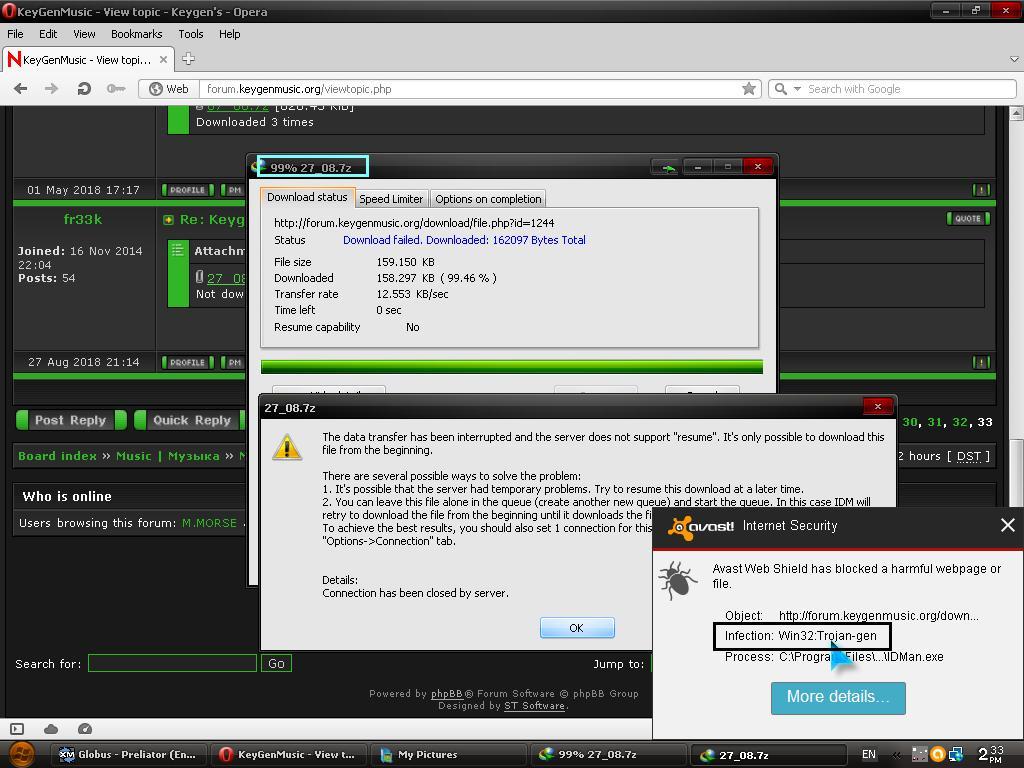Reload the page with the refresh icon

coord(84,89)
